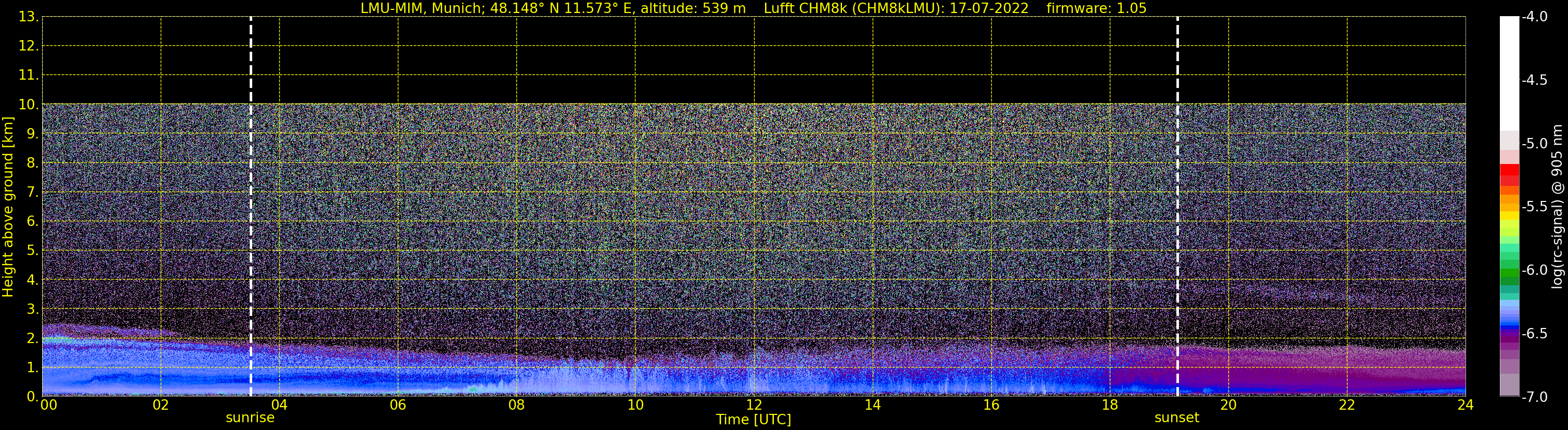Click the dark blue colorbar segment
1568x430 pixels.
pyautogui.click(x=1509, y=326)
